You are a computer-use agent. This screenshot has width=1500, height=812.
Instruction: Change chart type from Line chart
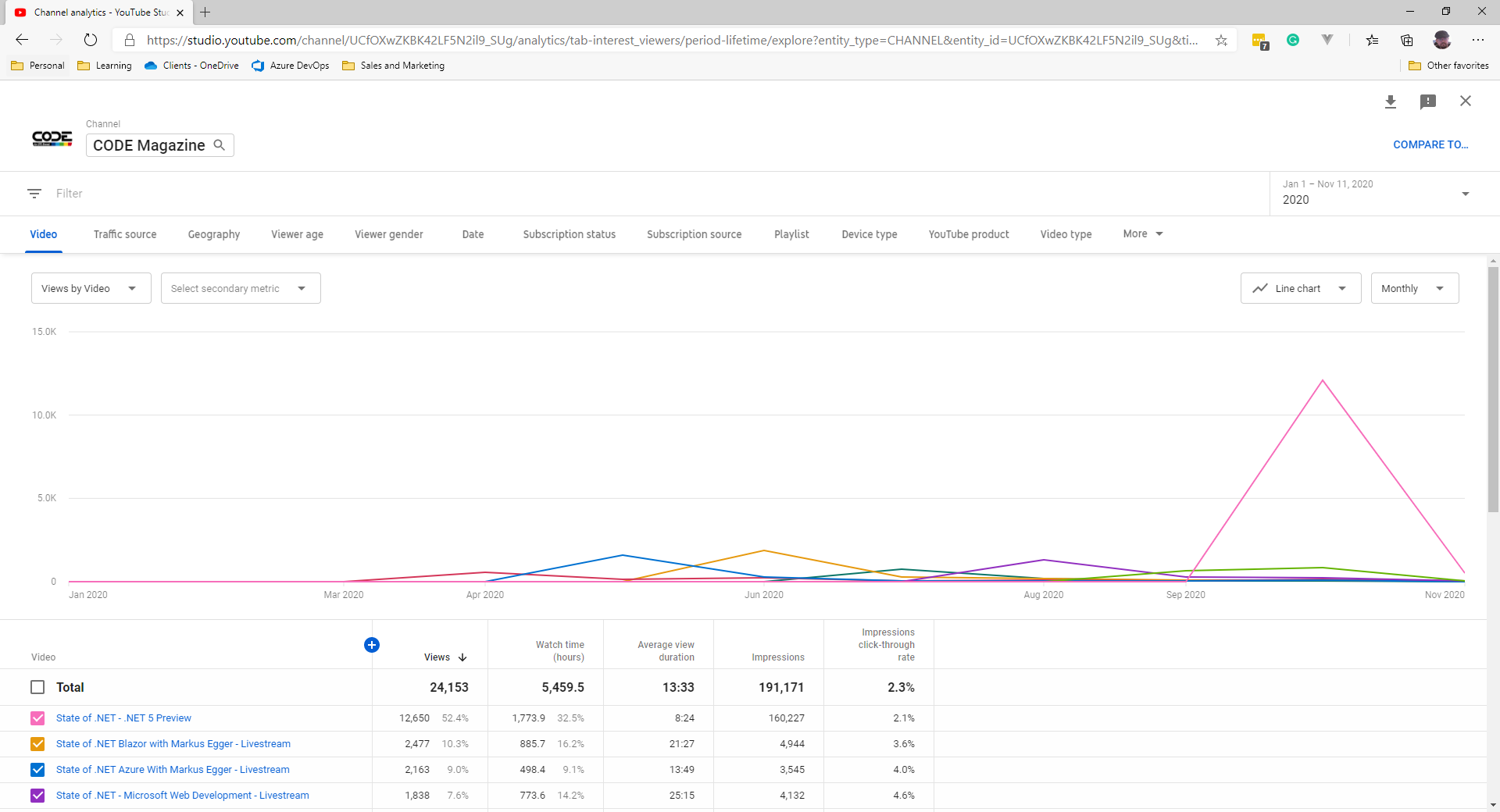(x=1301, y=288)
